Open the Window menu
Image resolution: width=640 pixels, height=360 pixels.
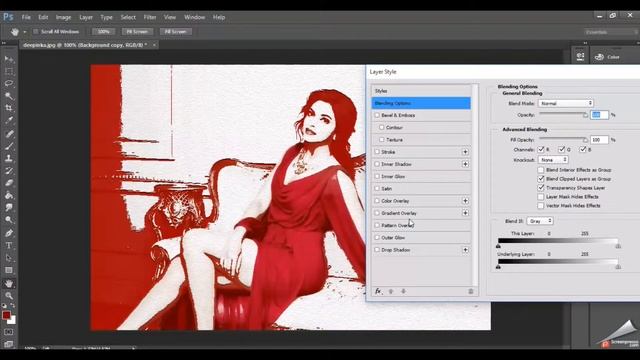coord(194,17)
